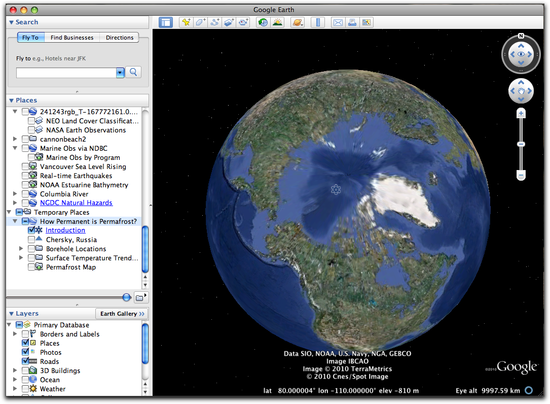Show historical imagery with the clock icon
The width and height of the screenshot is (550, 404).
click(262, 23)
